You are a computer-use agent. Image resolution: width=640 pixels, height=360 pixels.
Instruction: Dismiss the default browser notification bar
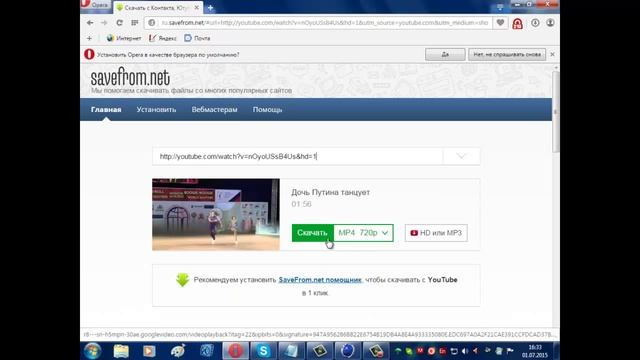pos(552,54)
